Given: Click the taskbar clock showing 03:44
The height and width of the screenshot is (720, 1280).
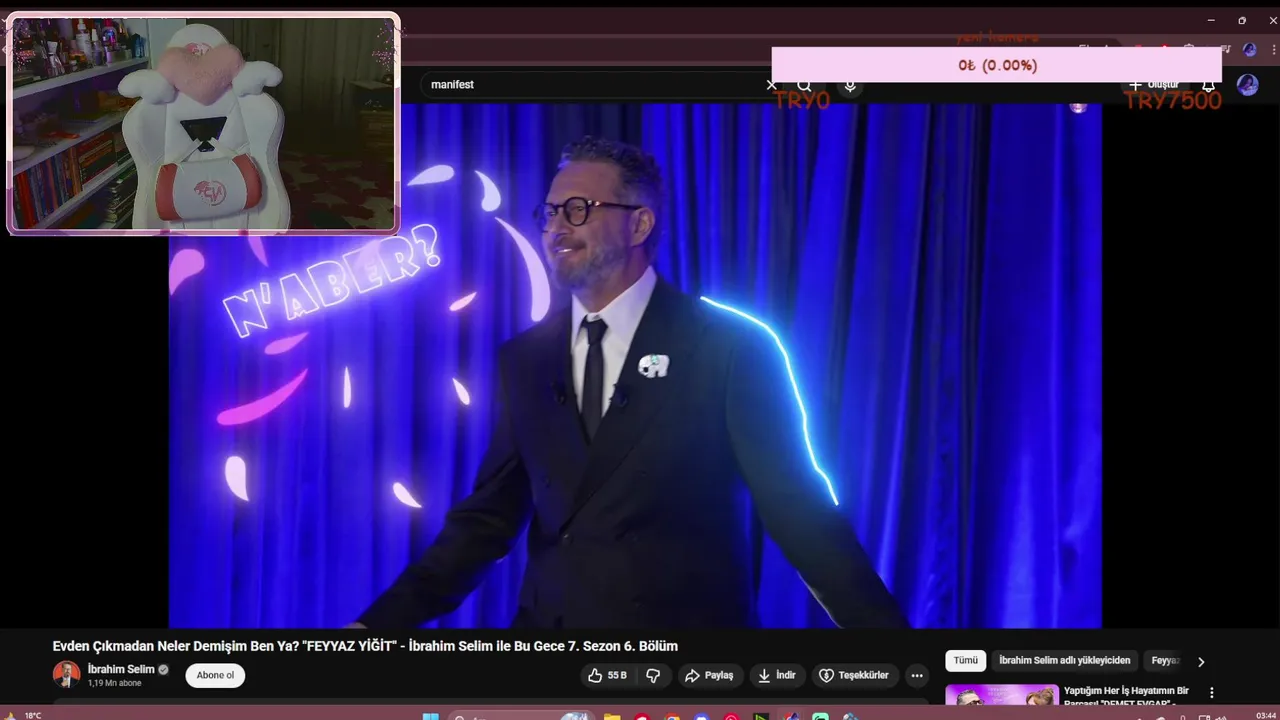Looking at the screenshot, I should 1265,715.
